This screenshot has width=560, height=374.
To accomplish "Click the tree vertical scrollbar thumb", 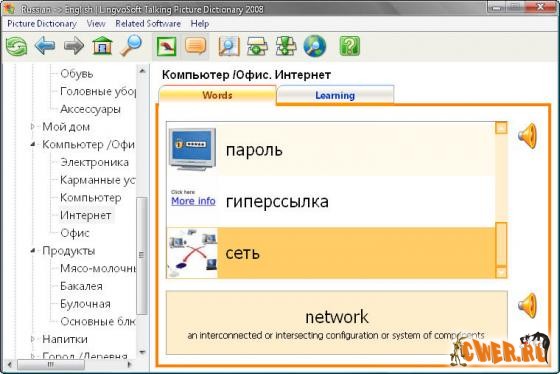I will point(142,255).
